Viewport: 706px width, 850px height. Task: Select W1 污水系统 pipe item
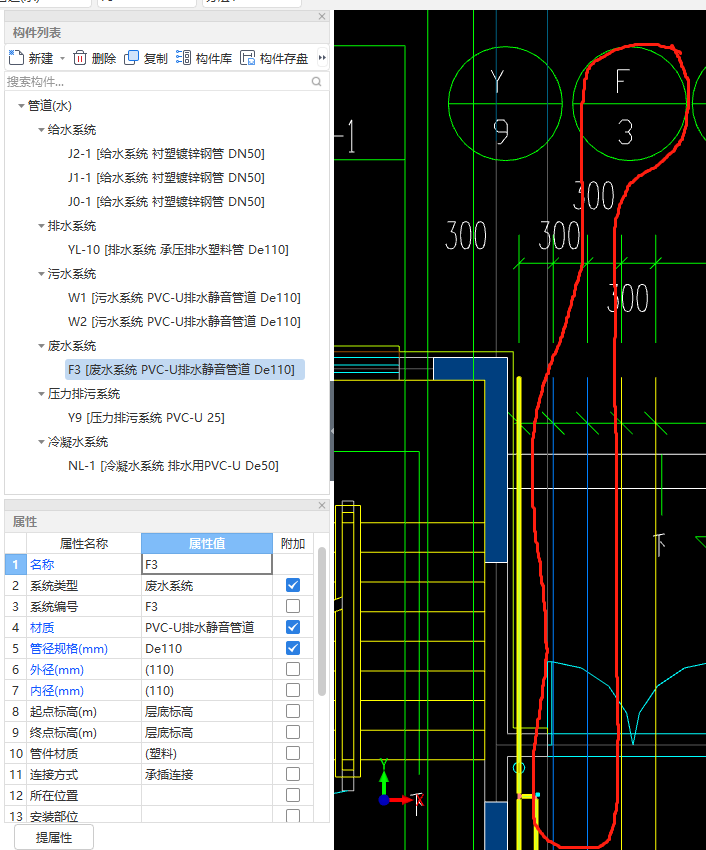184,298
